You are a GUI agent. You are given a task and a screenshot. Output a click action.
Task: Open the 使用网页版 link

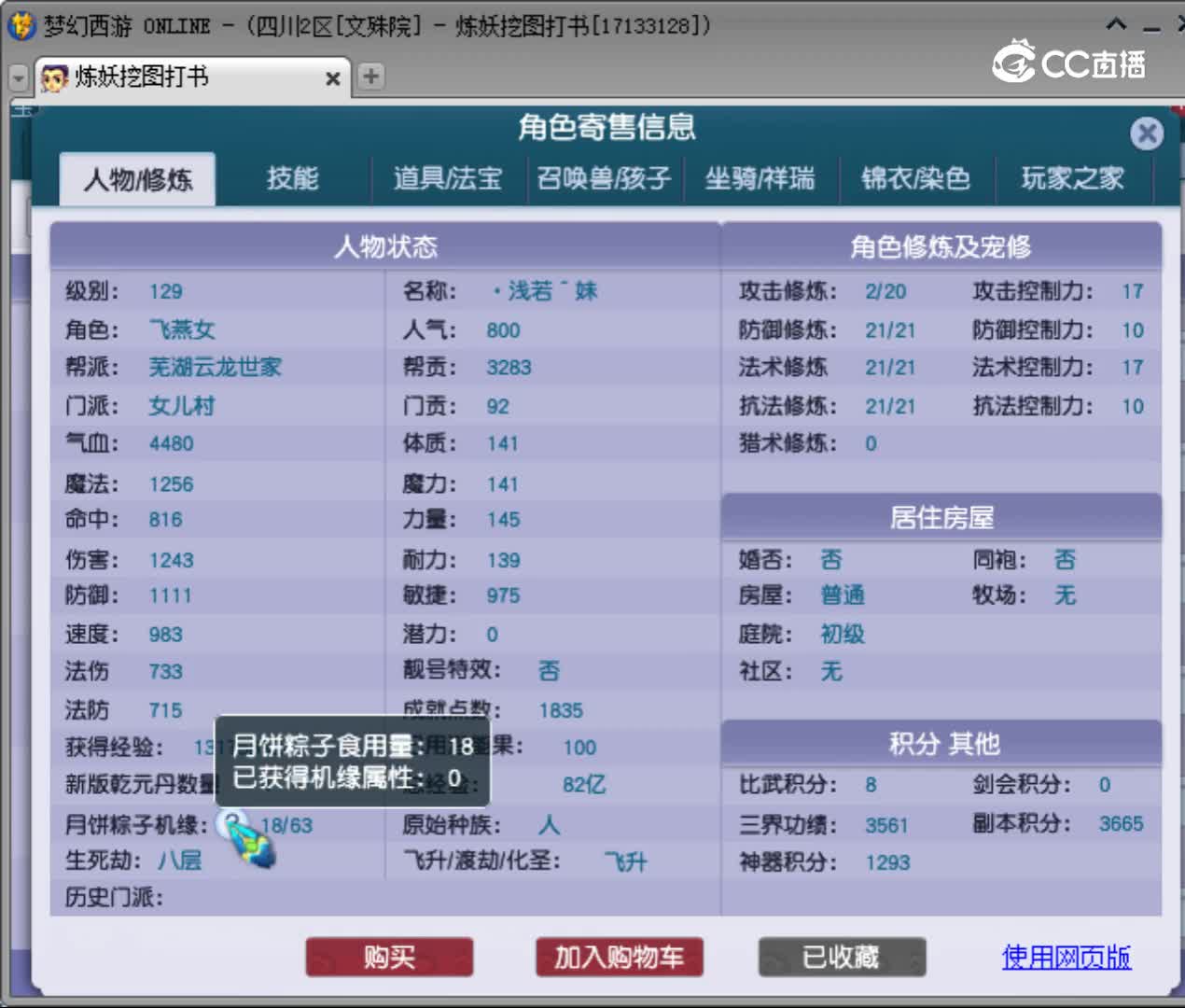(1066, 957)
